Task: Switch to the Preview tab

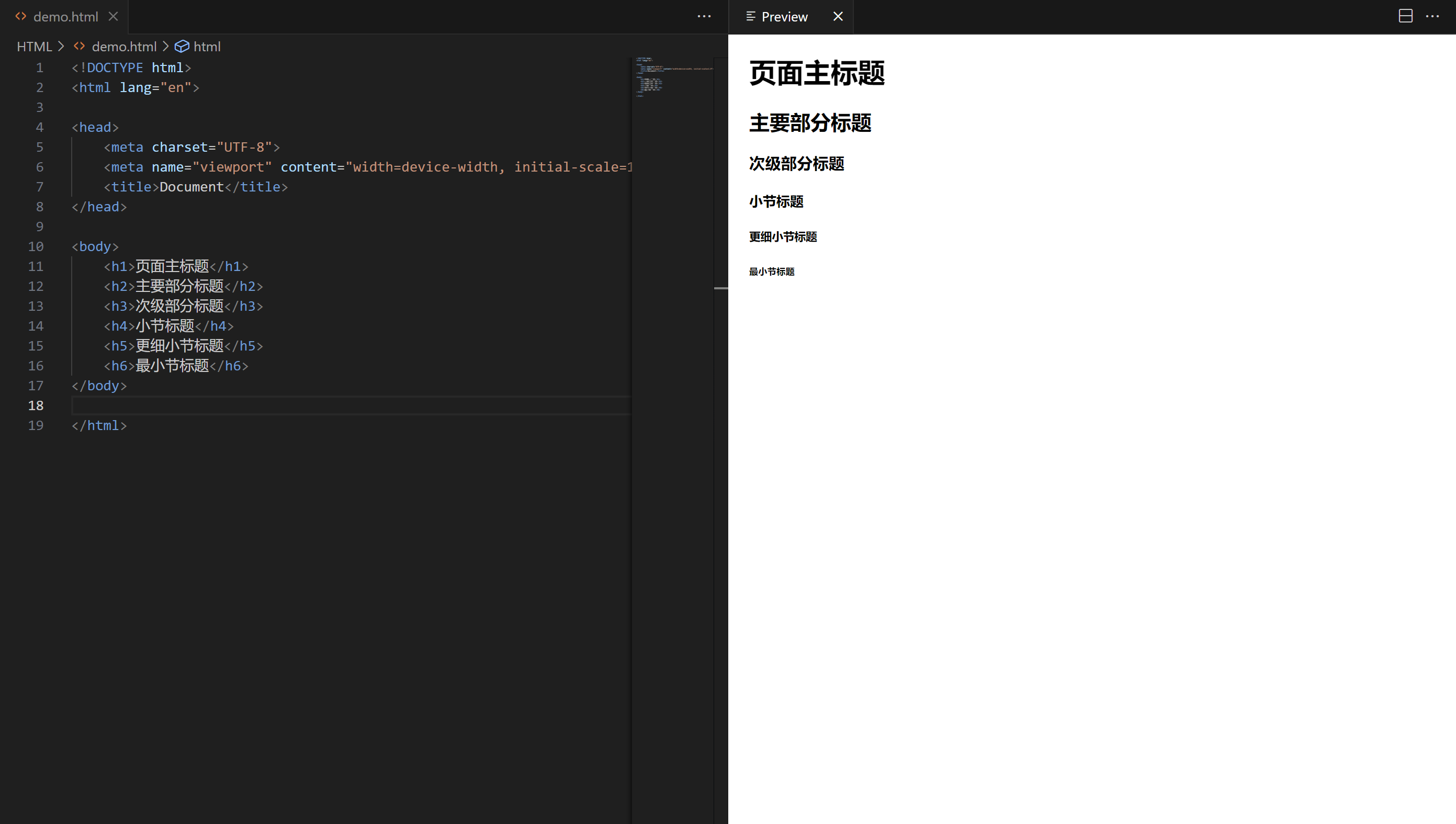Action: coord(784,16)
